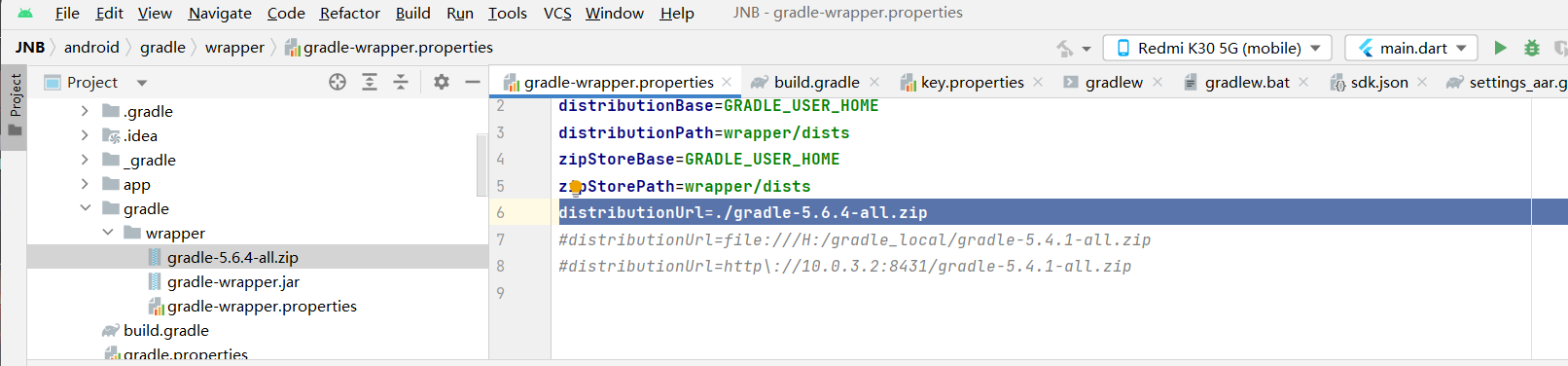1568x366 pixels.
Task: Expand all in Project panel
Action: [x=370, y=82]
